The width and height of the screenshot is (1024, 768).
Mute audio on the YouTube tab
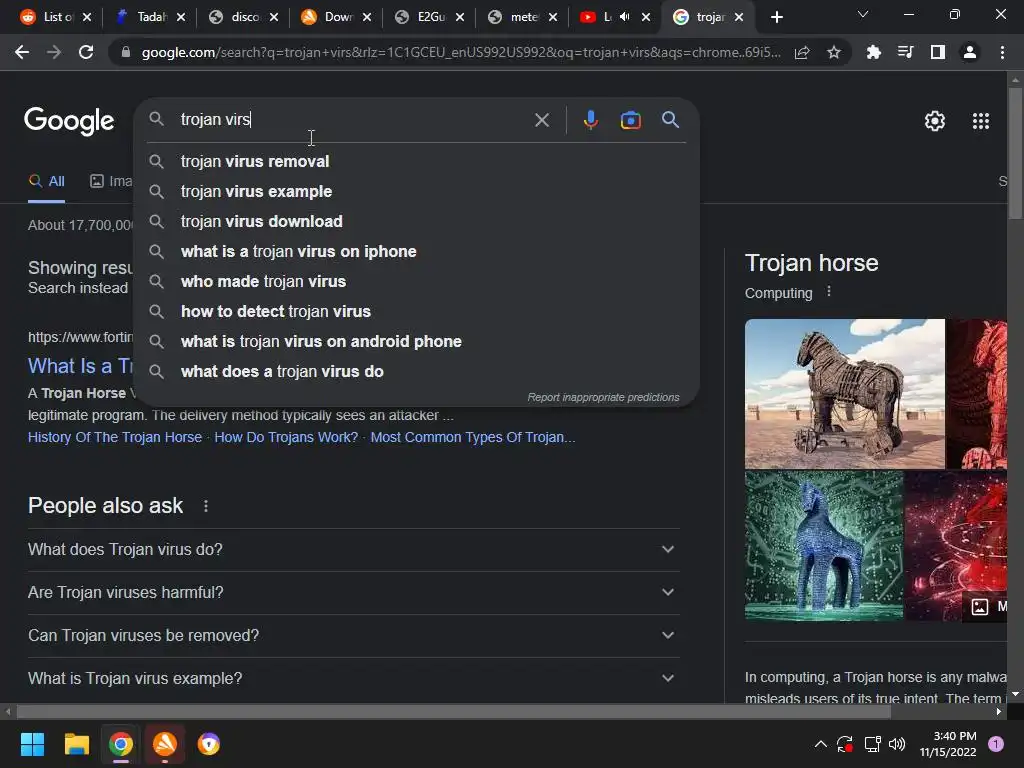[624, 17]
